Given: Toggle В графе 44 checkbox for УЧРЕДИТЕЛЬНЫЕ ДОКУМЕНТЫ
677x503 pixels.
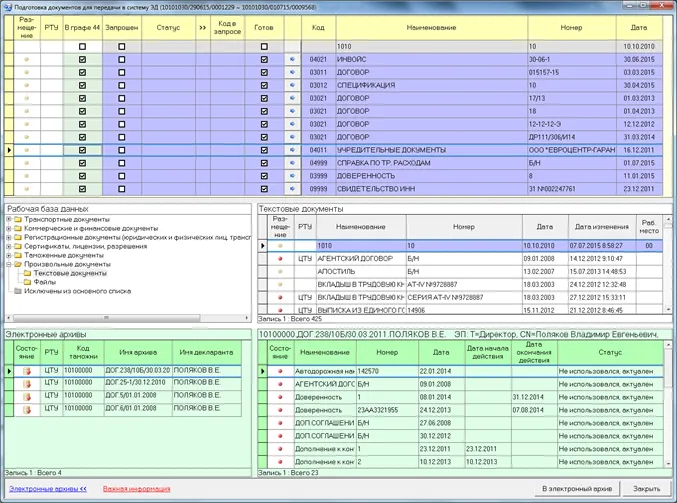Looking at the screenshot, I should pos(82,150).
